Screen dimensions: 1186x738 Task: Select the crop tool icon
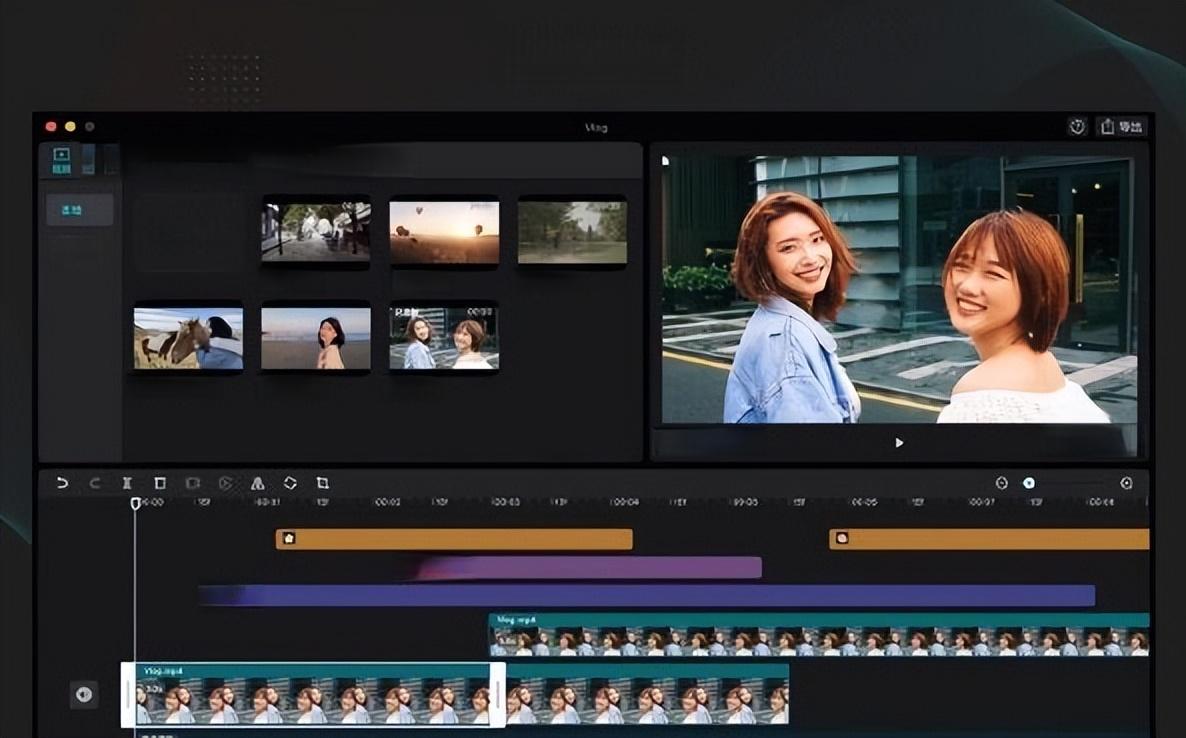(x=322, y=483)
